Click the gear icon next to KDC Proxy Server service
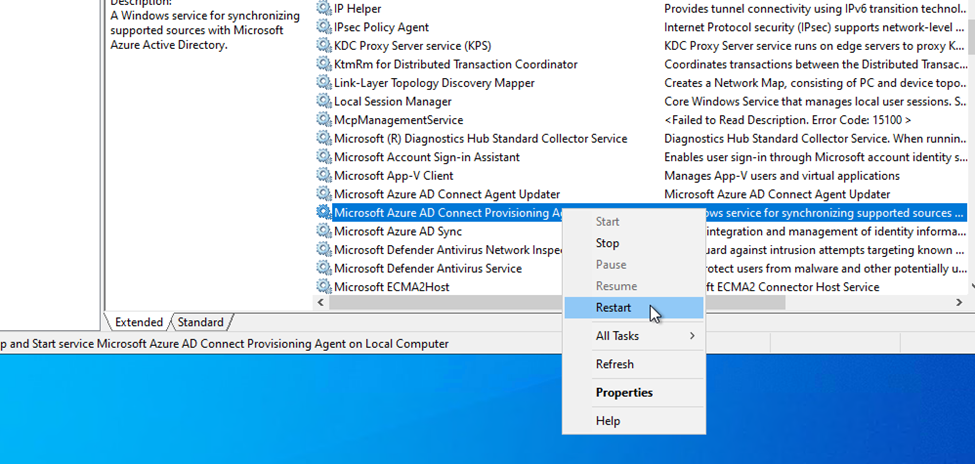975x464 pixels. click(x=323, y=46)
